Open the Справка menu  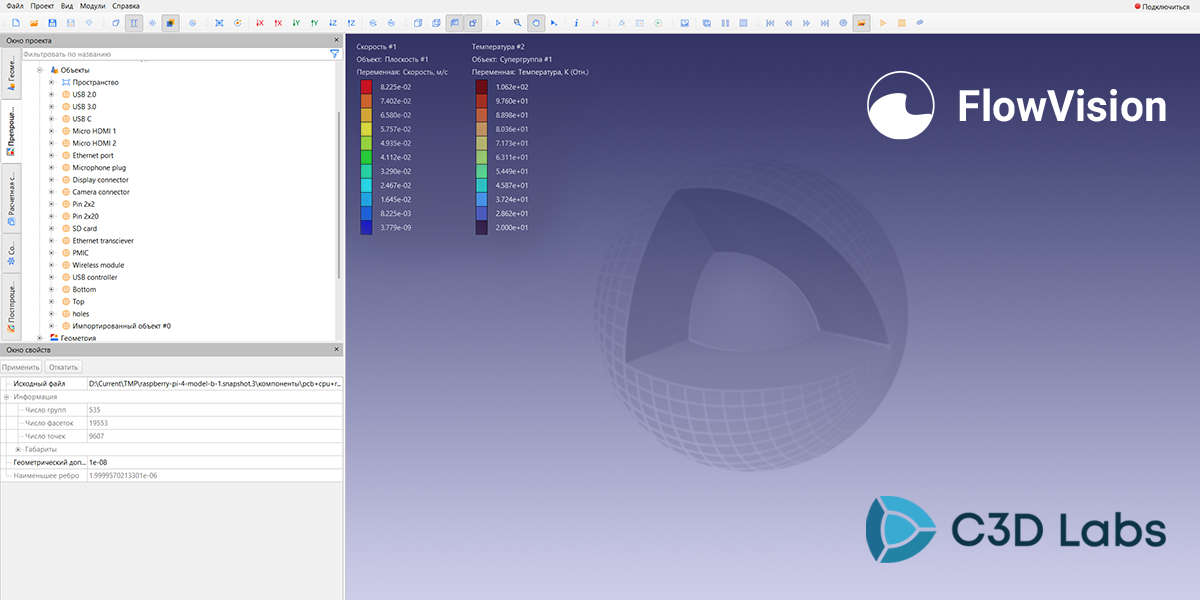[126, 6]
